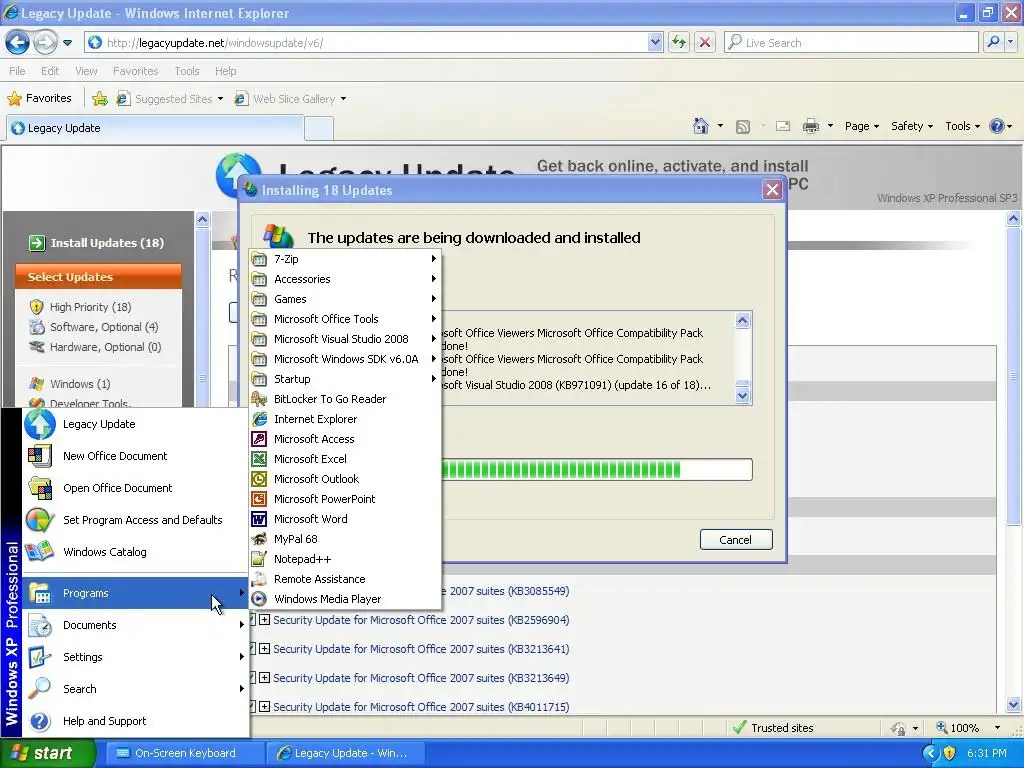Expand Microsoft Office Tools submenu
This screenshot has height=768, width=1024.
pyautogui.click(x=345, y=319)
